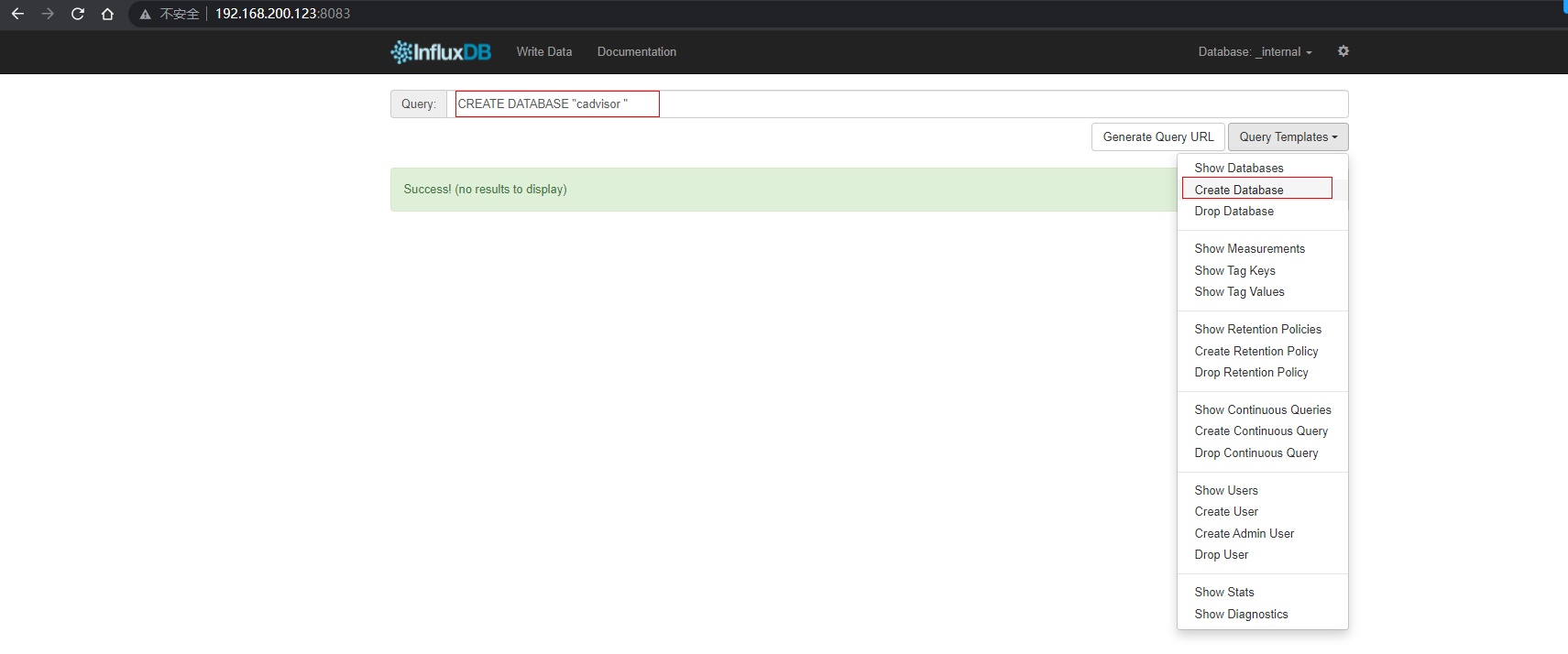Click the browser forward arrow

click(48, 14)
